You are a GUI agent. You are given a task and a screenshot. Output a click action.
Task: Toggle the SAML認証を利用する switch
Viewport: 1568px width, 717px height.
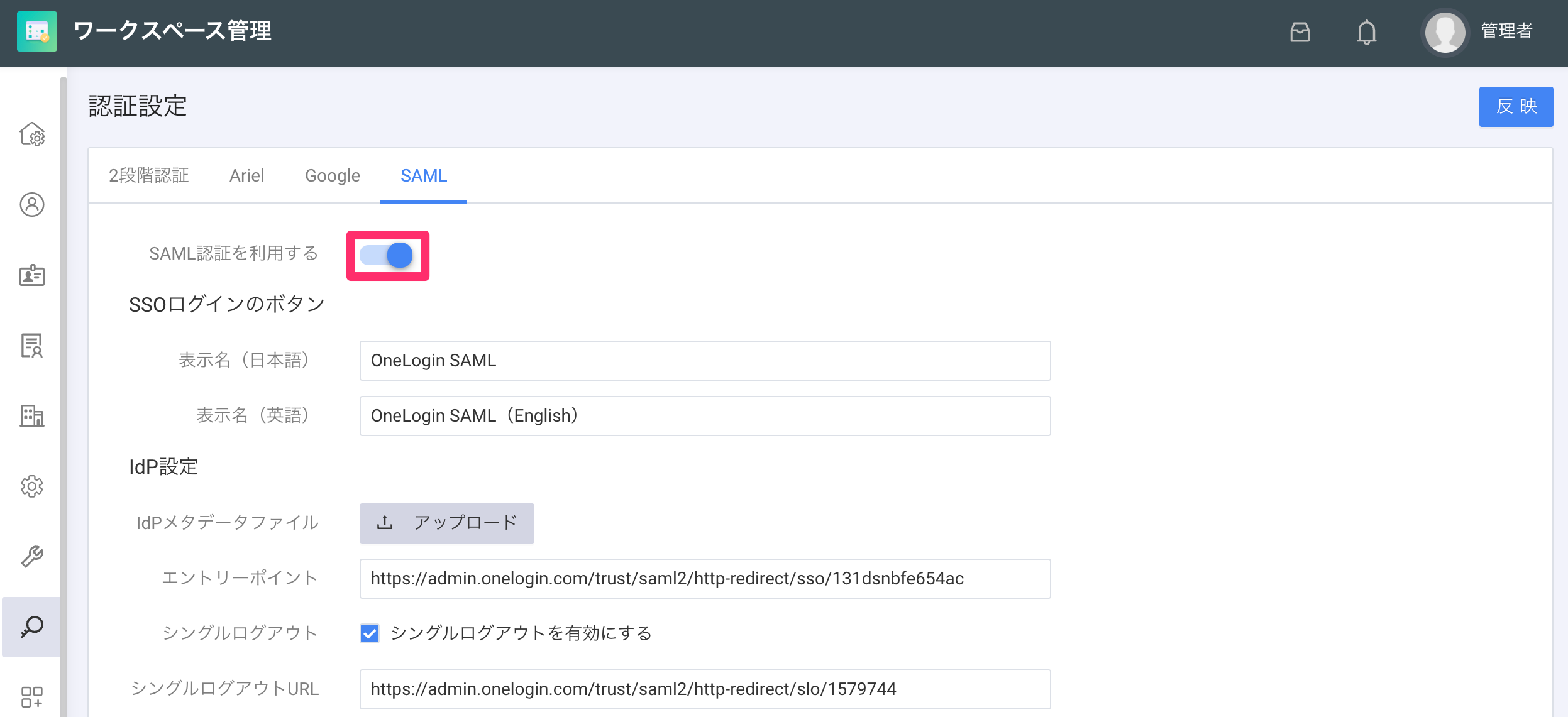click(387, 255)
